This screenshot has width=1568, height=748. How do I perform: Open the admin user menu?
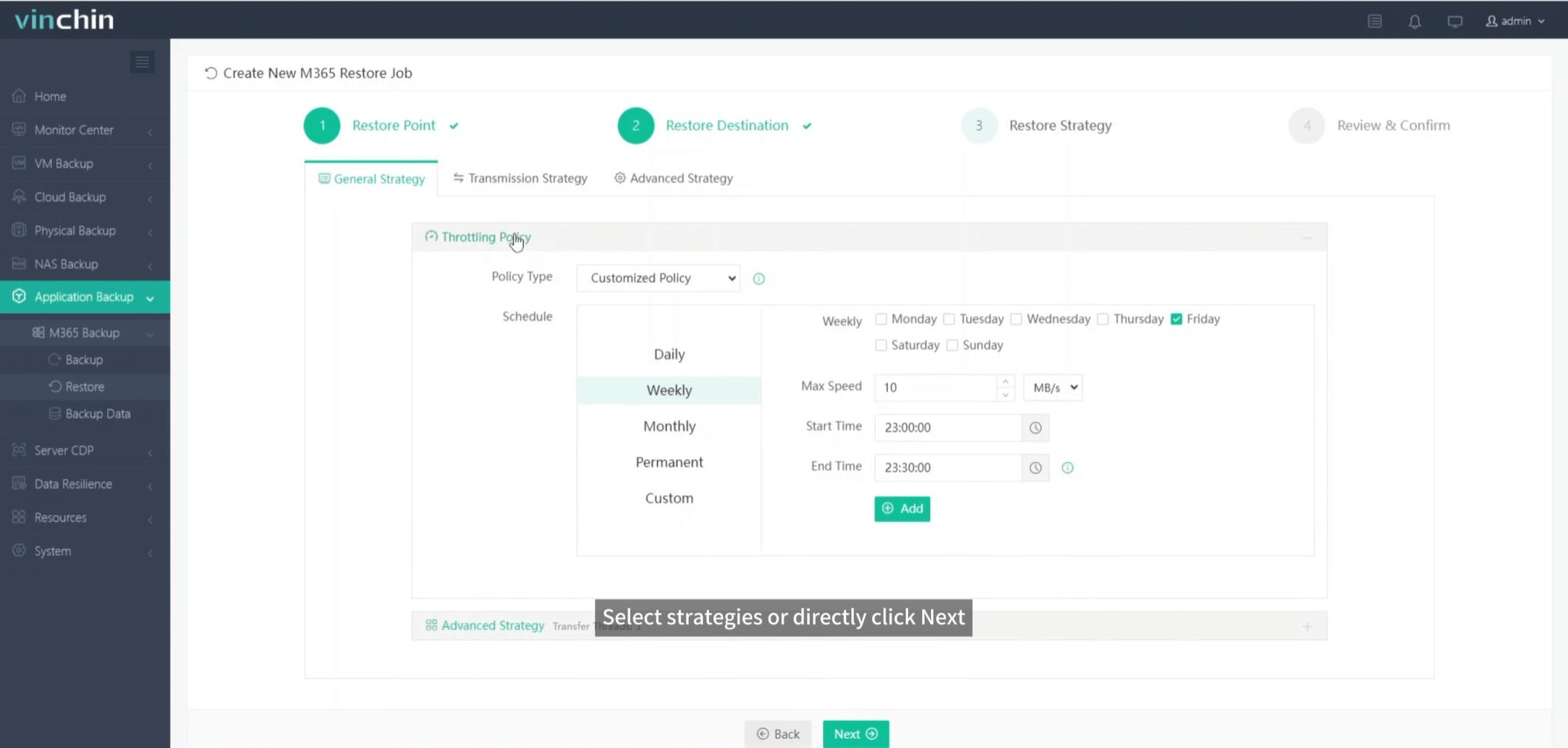[x=1515, y=21]
